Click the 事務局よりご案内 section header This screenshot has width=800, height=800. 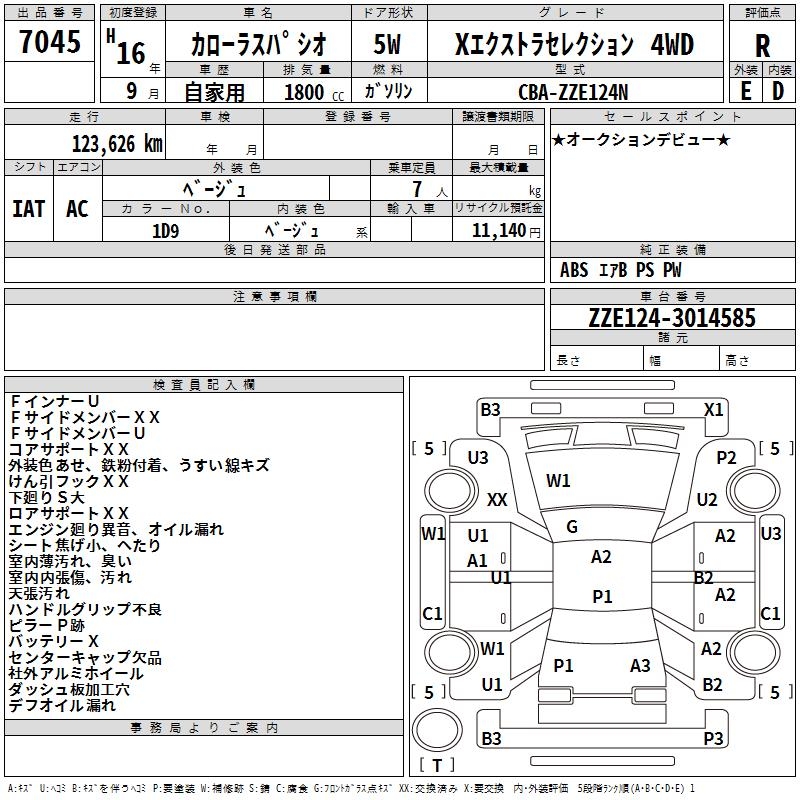click(x=204, y=728)
